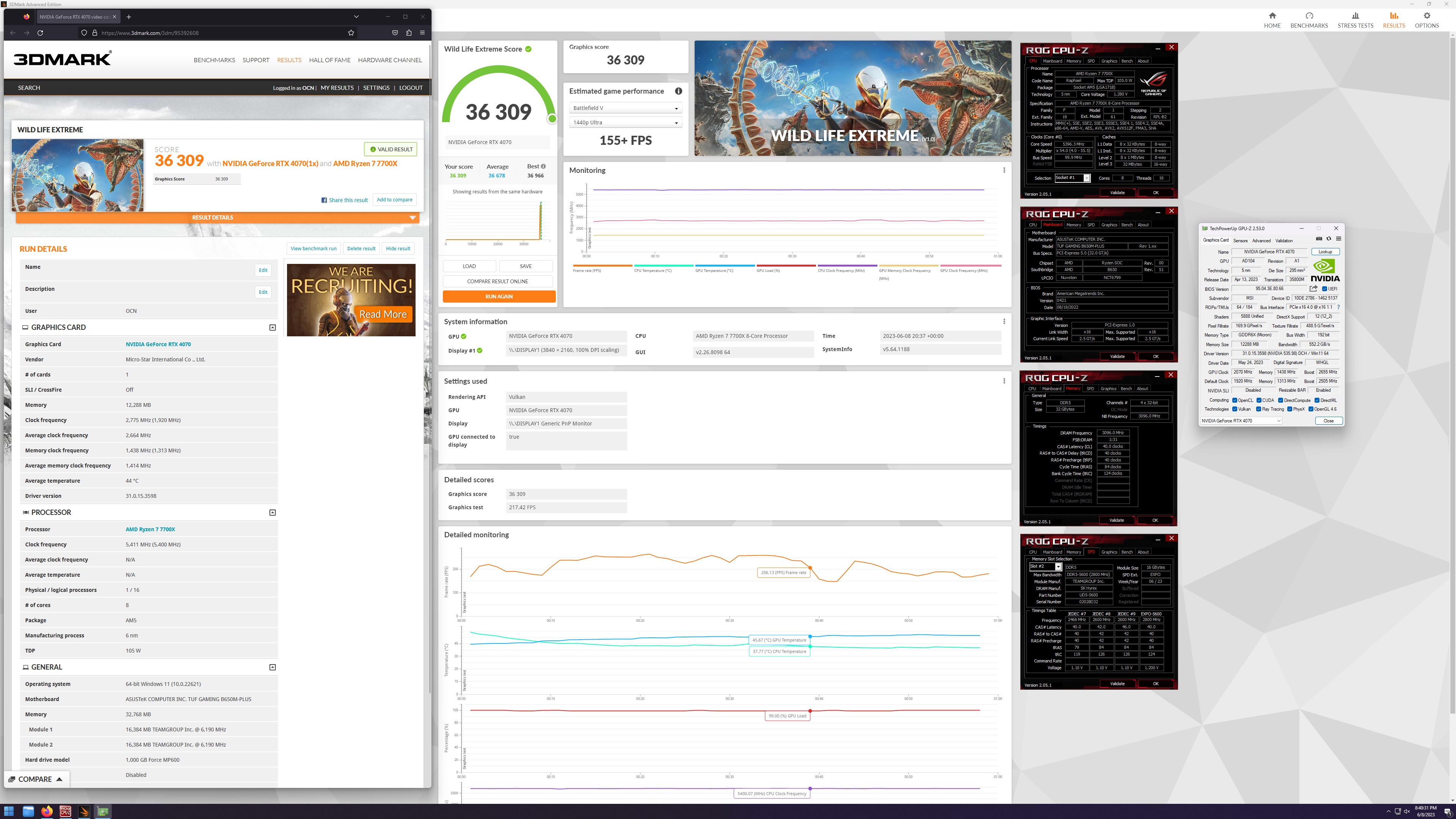Click Run Again orange button

(499, 297)
